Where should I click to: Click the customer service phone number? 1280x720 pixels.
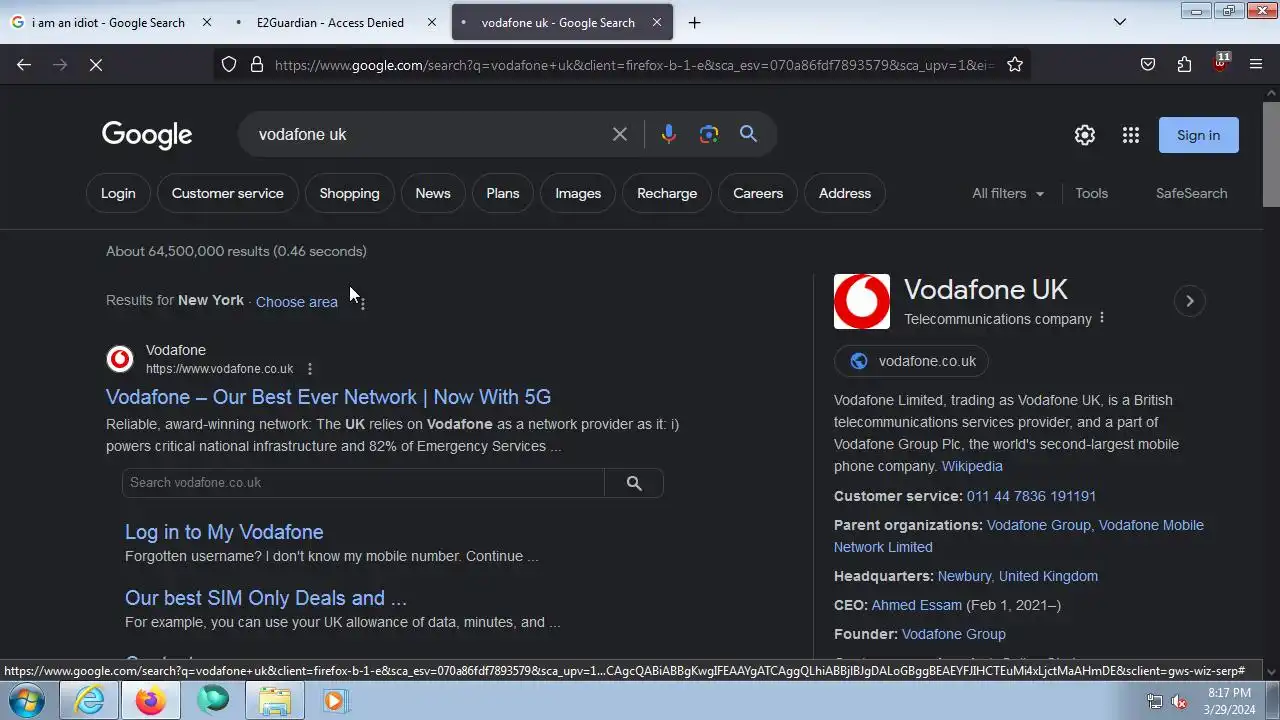coord(1031,496)
